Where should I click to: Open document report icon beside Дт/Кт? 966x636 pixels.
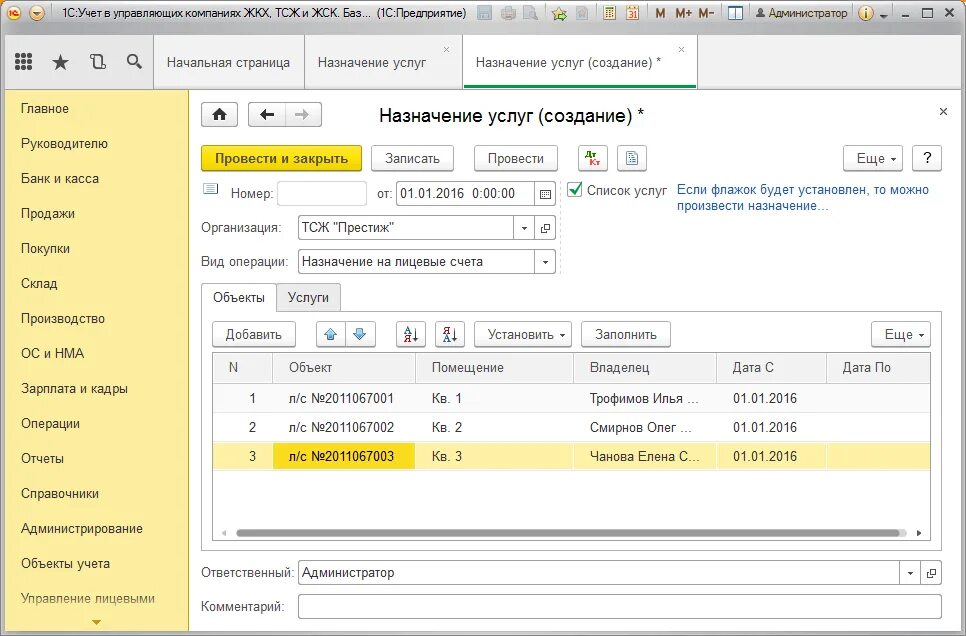(x=631, y=158)
